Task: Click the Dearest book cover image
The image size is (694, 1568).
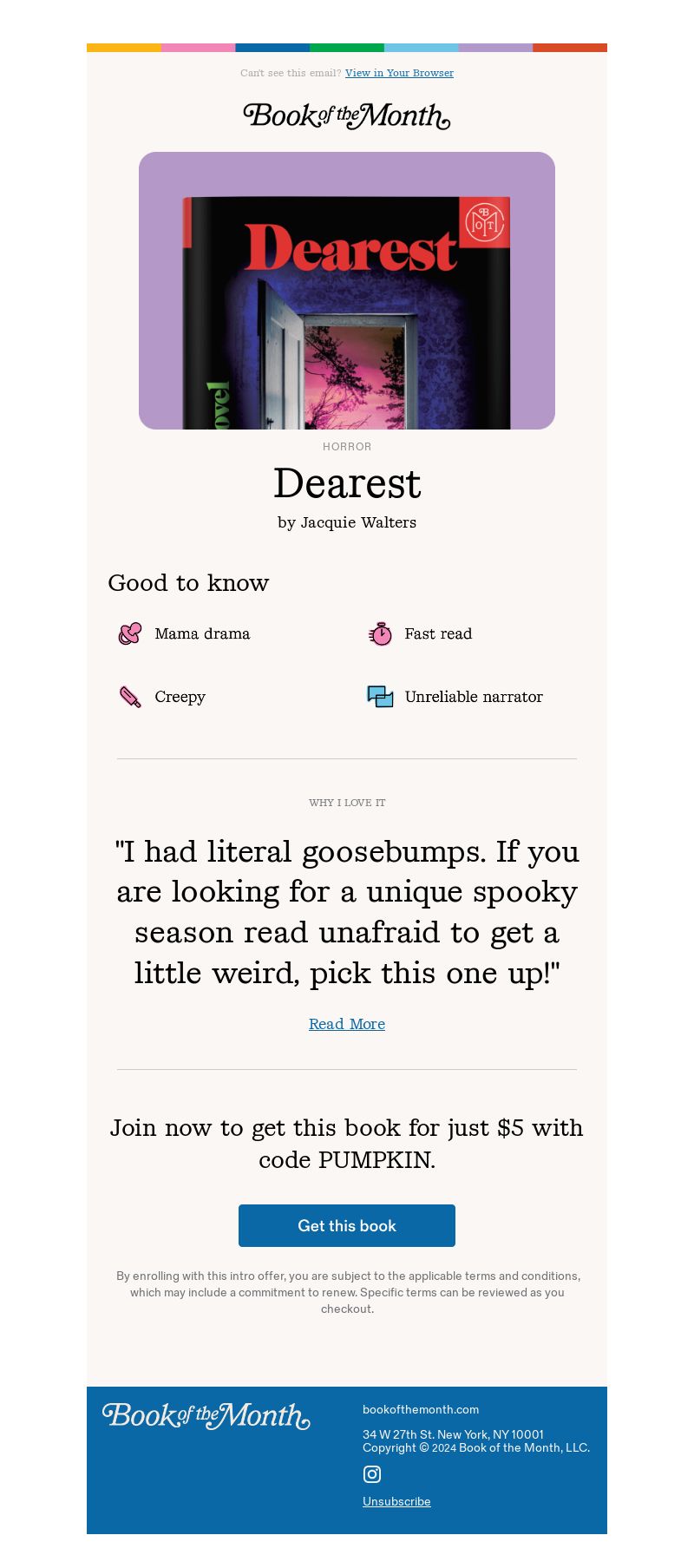Action: [x=347, y=291]
